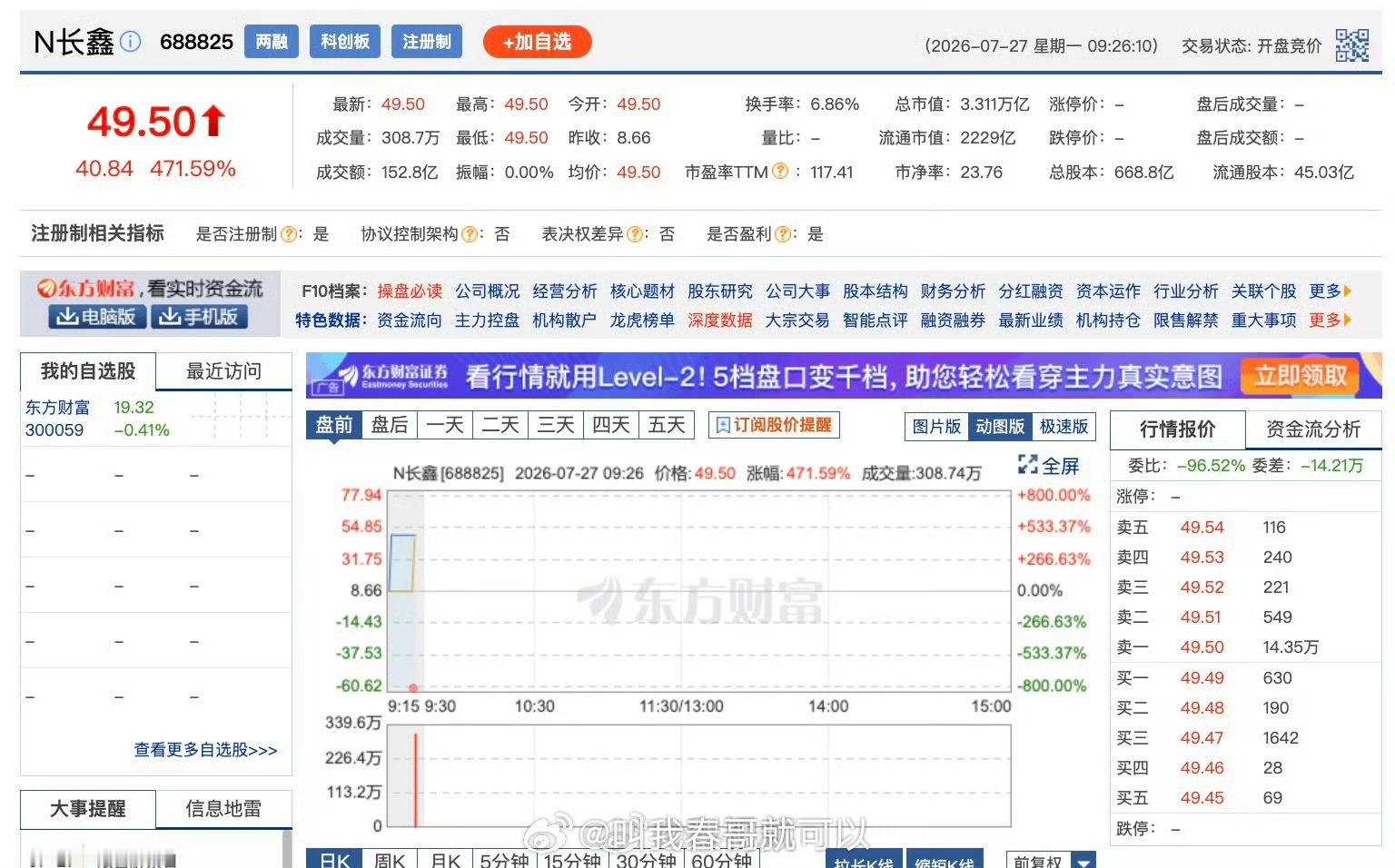
Task: Open the QR code icon
Action: pos(1351,44)
